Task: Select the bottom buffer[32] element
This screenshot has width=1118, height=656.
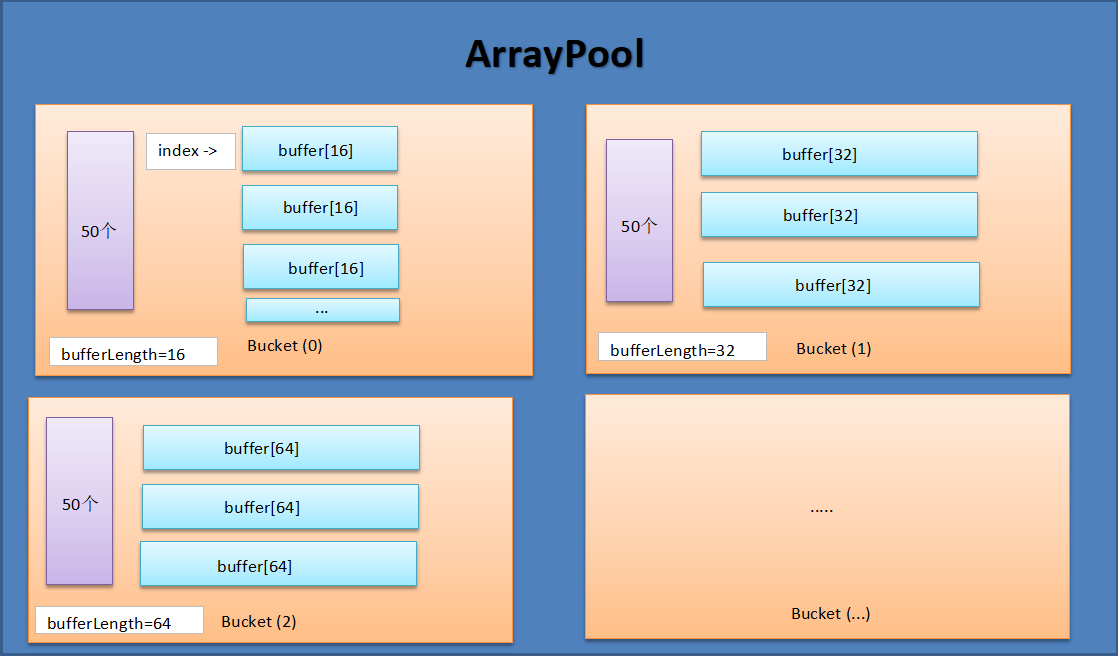Action: pyautogui.click(x=840, y=284)
